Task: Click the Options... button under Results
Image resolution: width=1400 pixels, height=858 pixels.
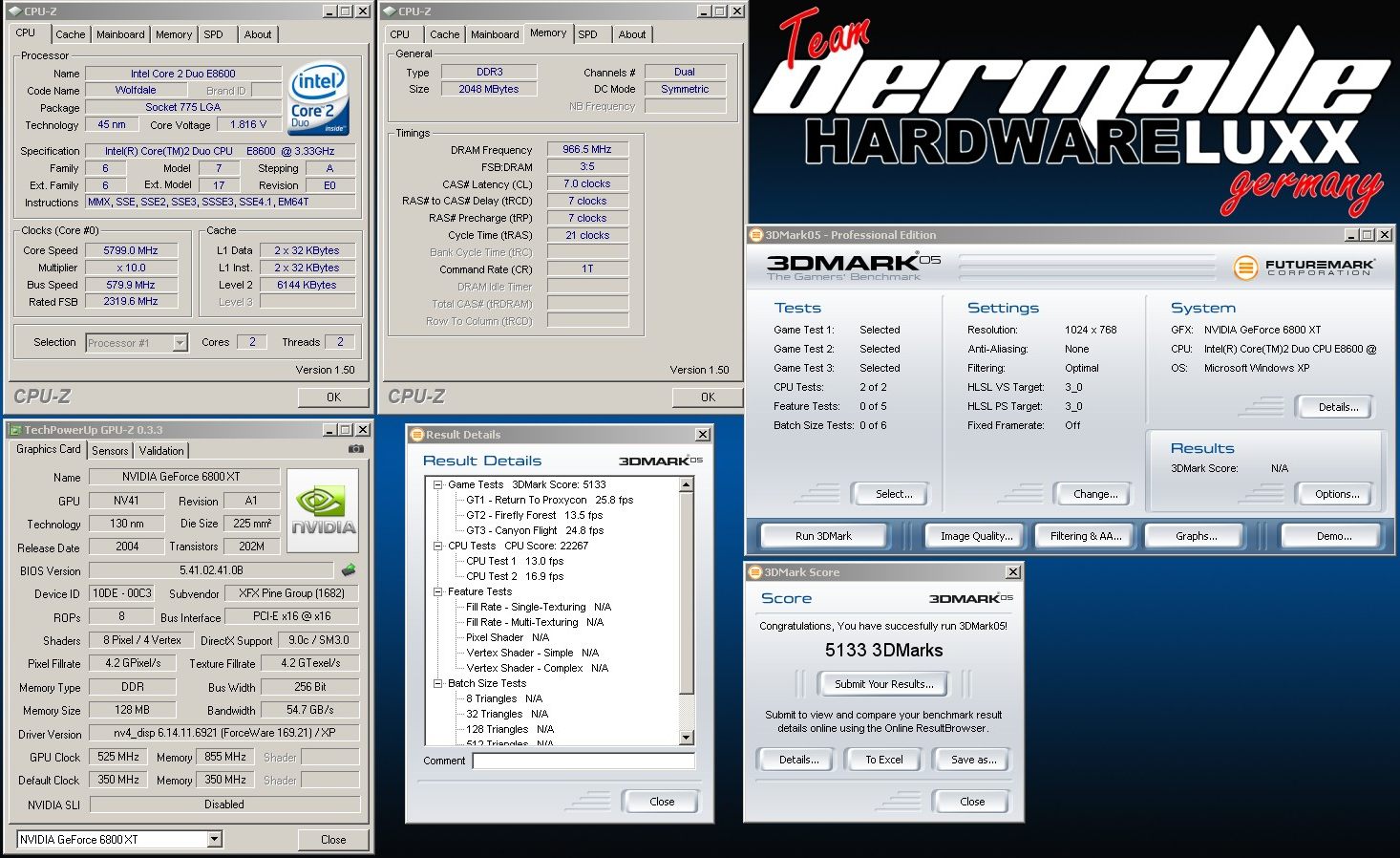Action: (x=1337, y=494)
